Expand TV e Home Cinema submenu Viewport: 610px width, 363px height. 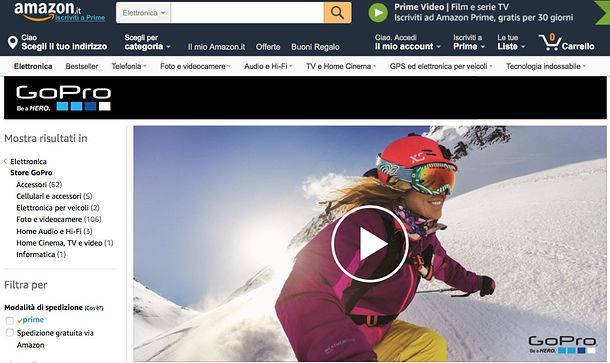click(341, 67)
